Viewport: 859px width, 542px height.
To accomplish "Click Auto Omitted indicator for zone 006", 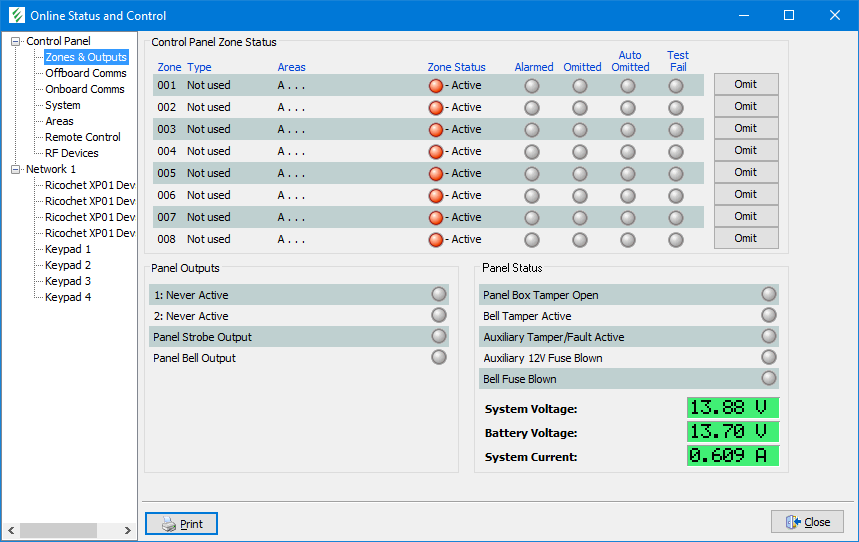I will tap(628, 196).
